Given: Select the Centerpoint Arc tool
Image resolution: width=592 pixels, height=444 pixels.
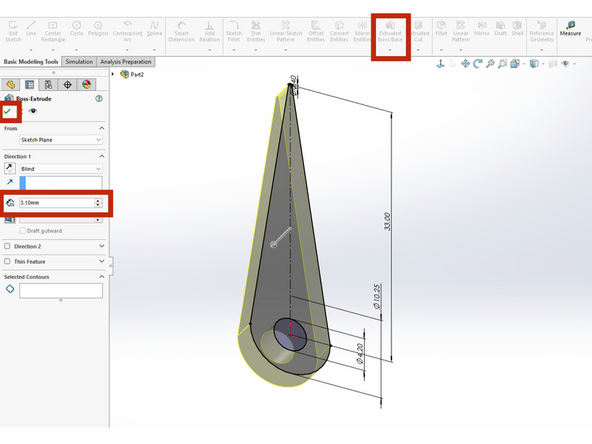Looking at the screenshot, I should 128,31.
